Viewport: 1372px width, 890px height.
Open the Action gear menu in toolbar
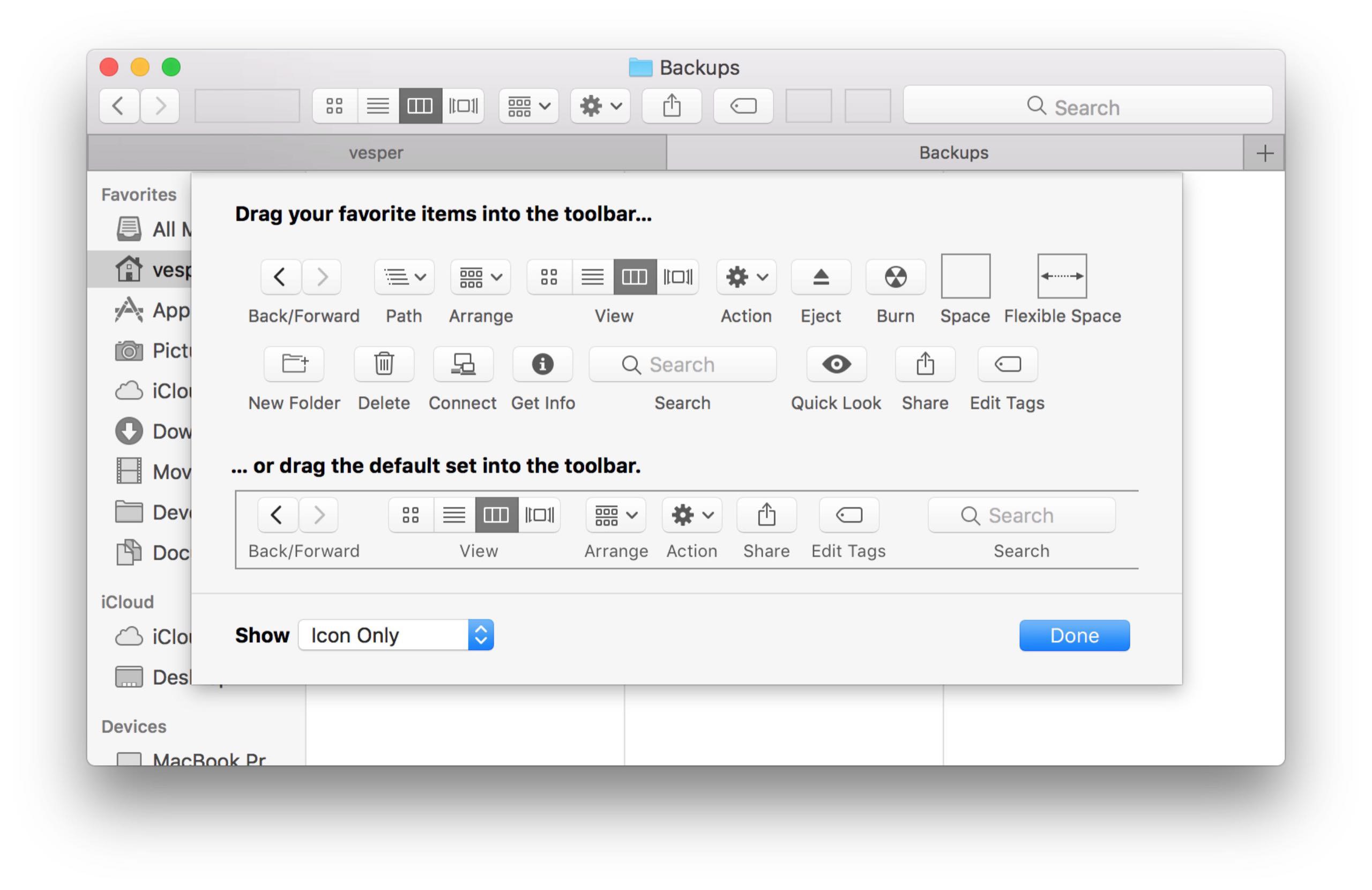[600, 106]
